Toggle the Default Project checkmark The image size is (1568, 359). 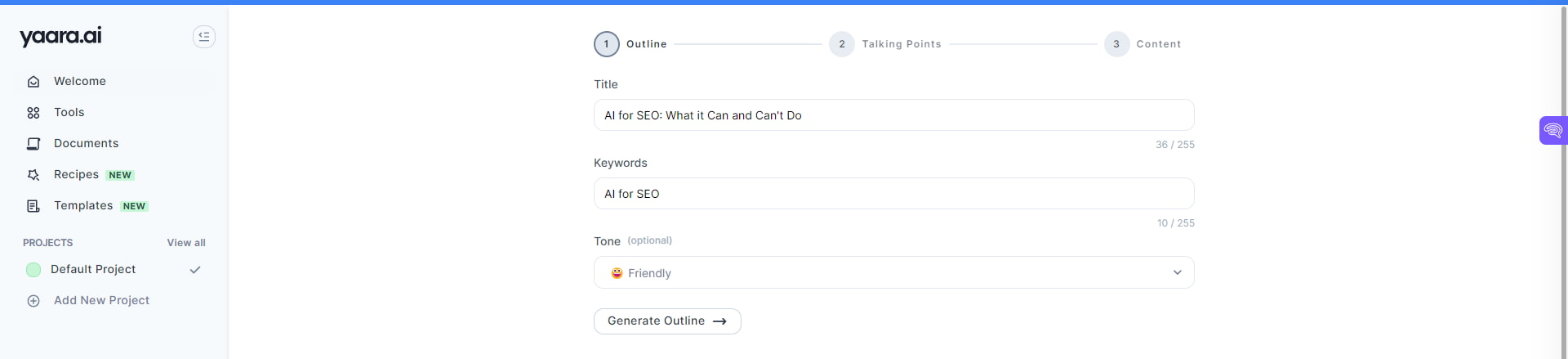coord(195,270)
